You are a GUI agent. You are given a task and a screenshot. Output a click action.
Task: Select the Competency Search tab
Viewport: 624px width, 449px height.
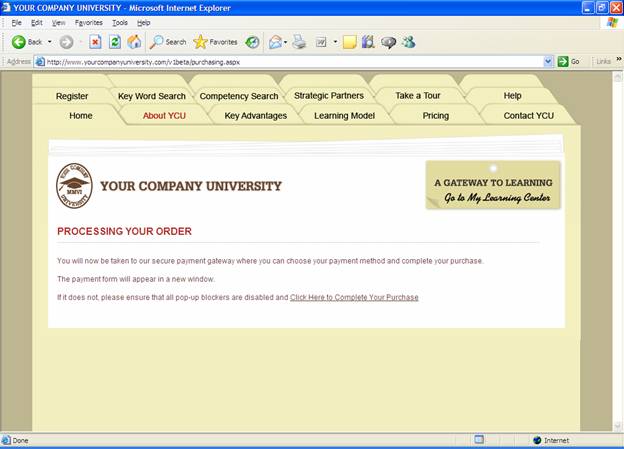(239, 96)
